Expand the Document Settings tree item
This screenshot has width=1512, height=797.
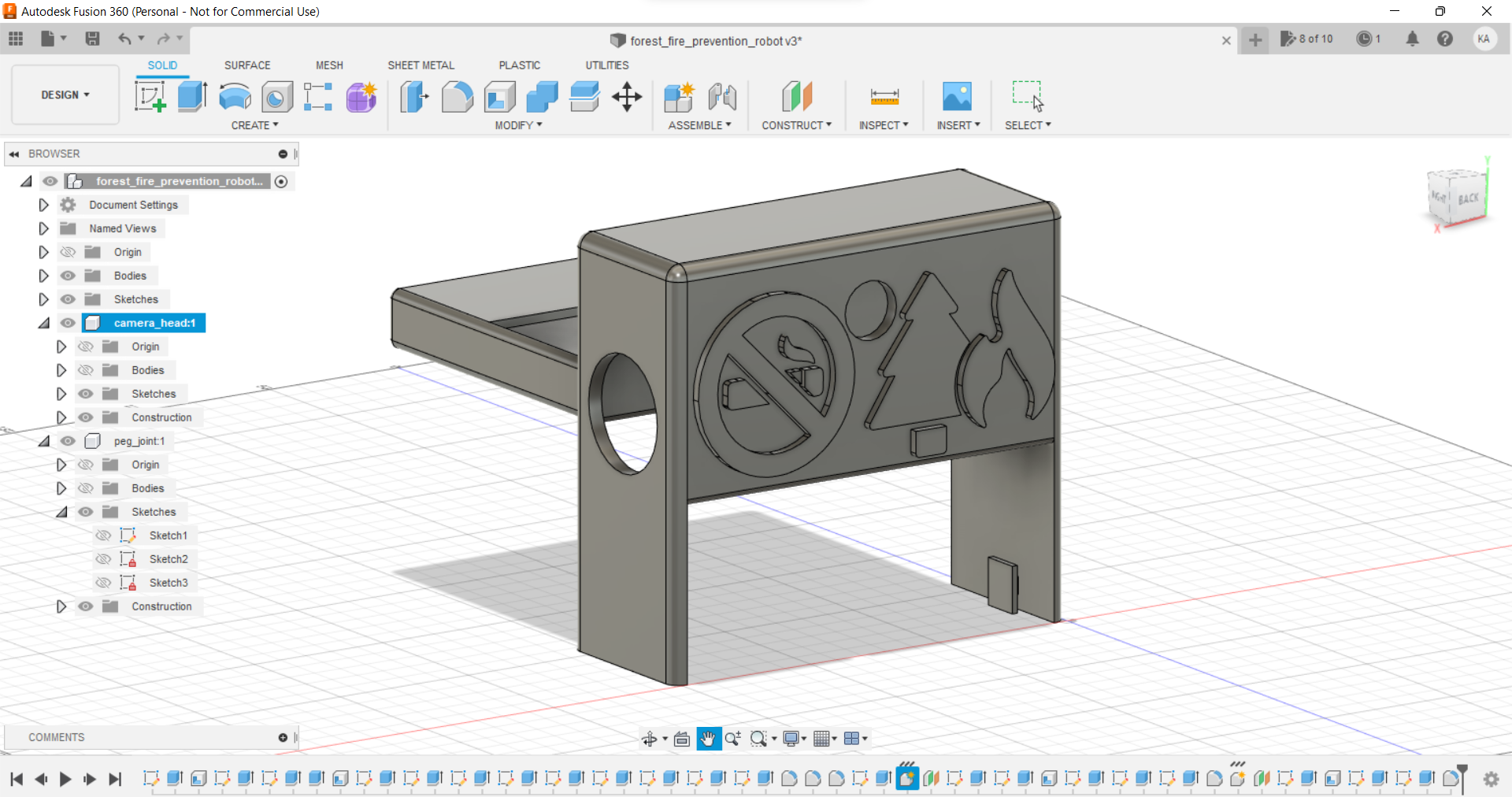point(43,205)
